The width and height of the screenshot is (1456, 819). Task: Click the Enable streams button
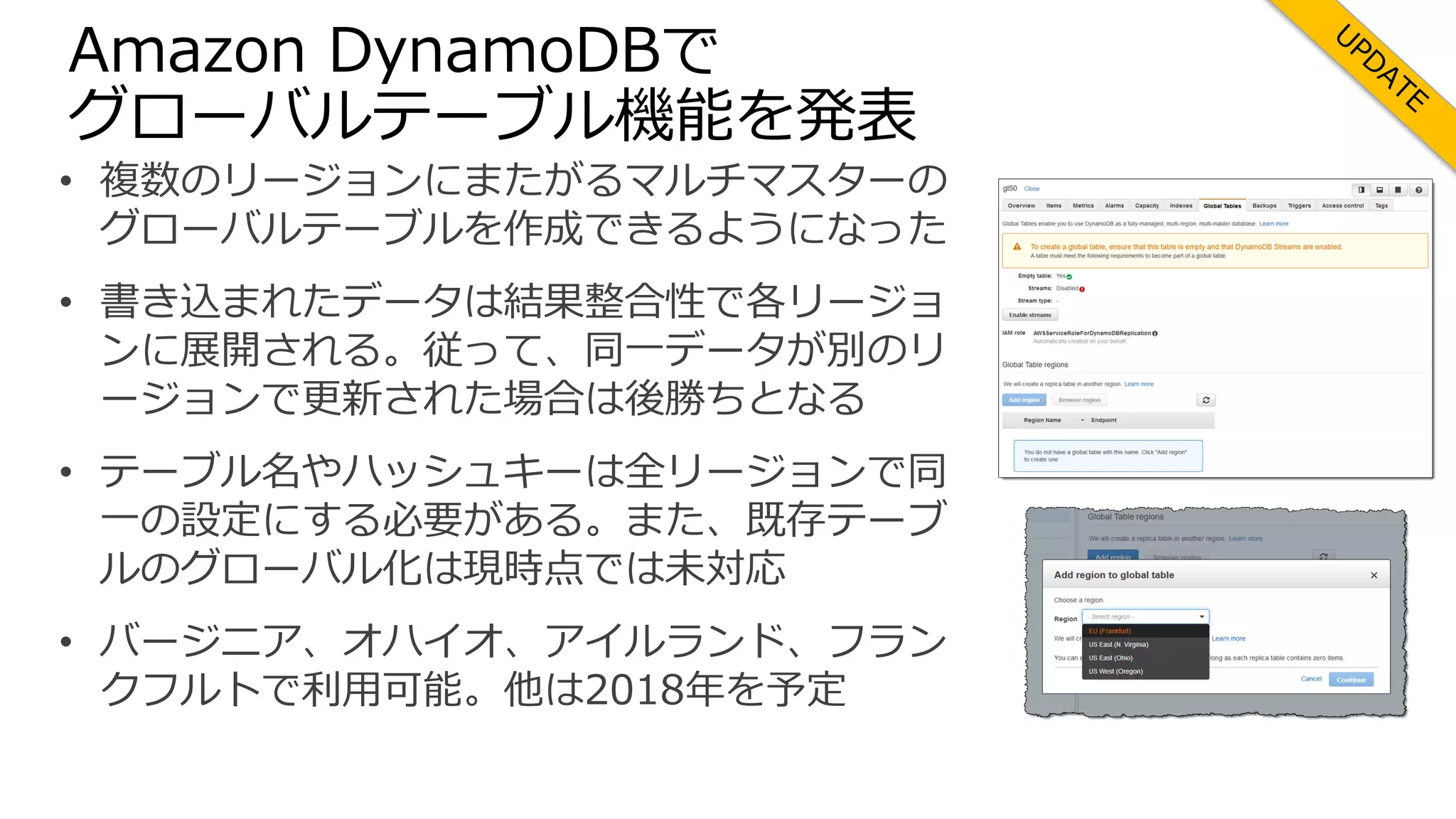tap(1029, 315)
